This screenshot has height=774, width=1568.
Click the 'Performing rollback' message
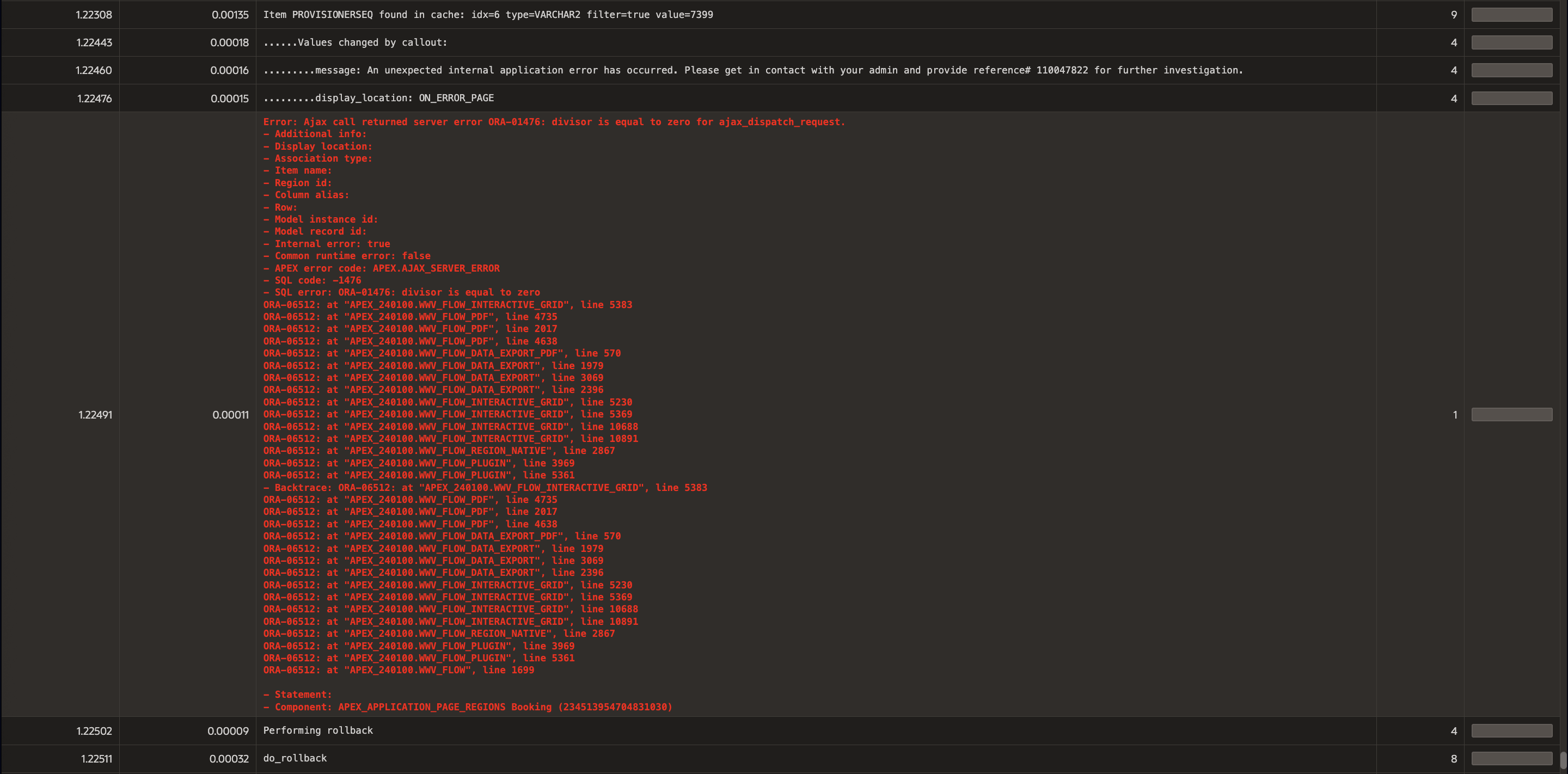coord(318,730)
